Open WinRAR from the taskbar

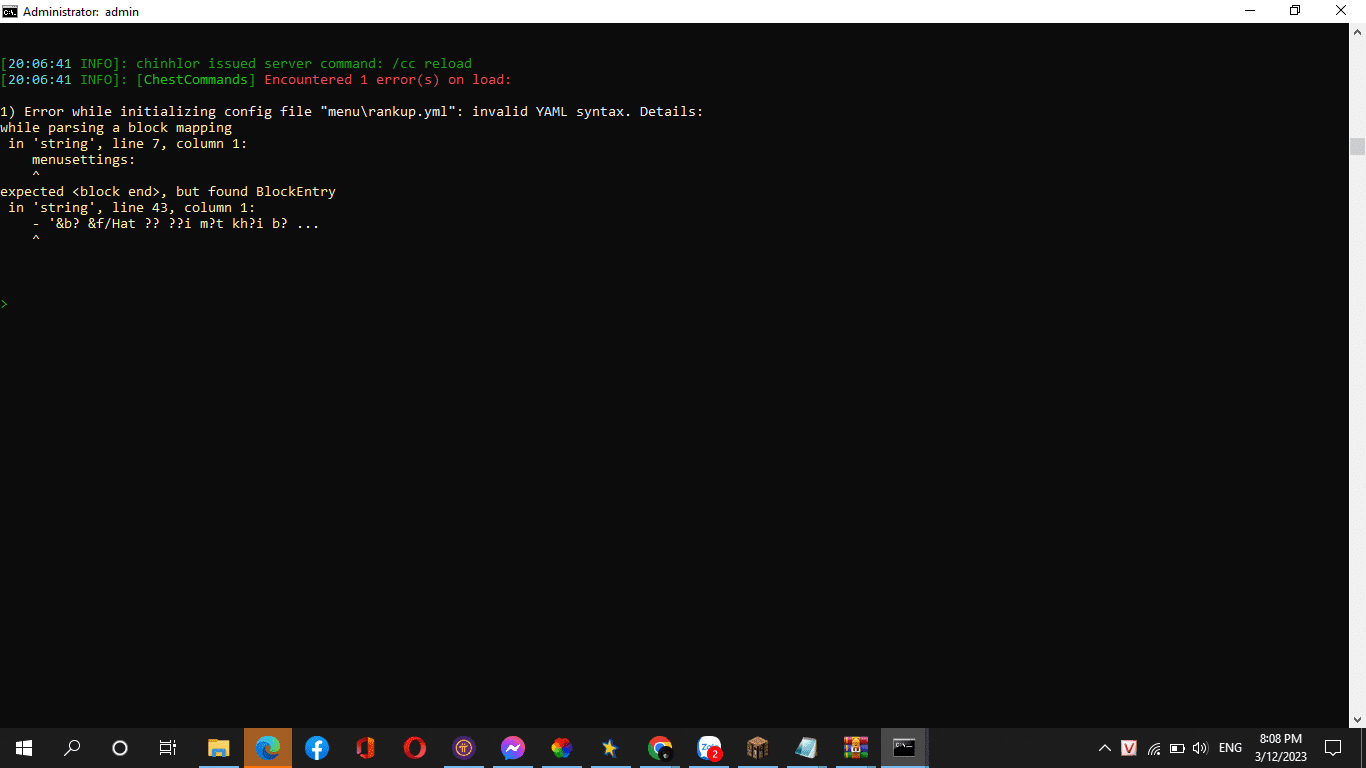(x=855, y=748)
